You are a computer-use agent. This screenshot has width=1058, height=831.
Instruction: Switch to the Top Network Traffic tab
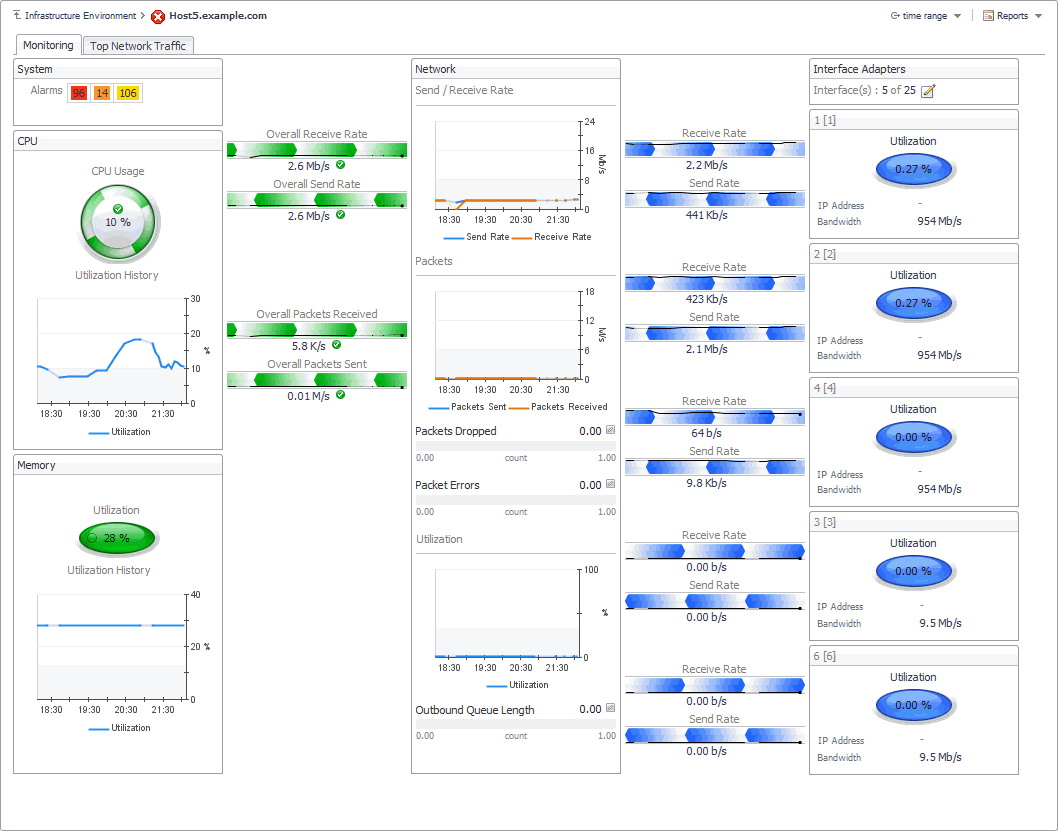coord(138,46)
